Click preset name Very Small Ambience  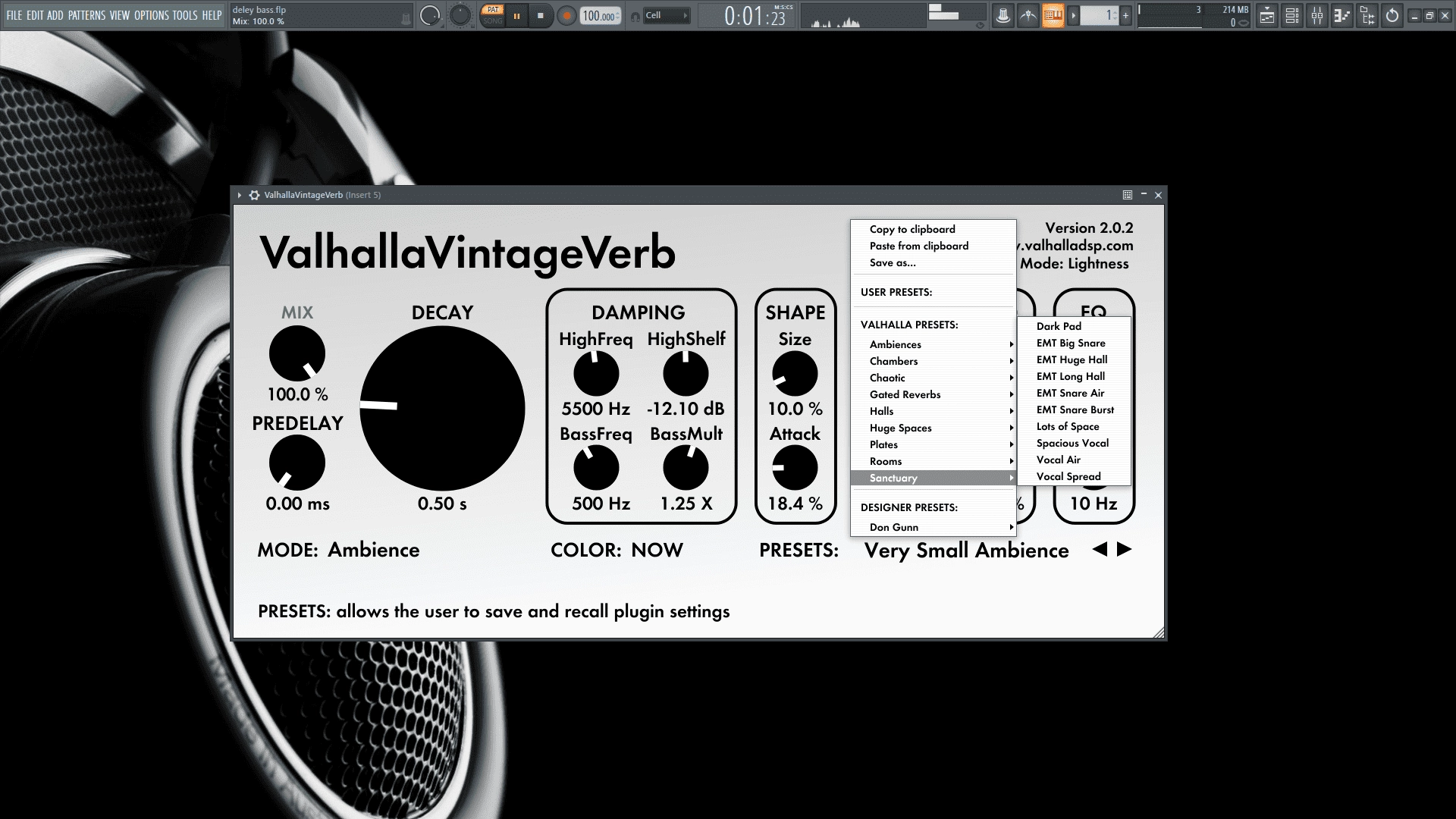point(966,551)
